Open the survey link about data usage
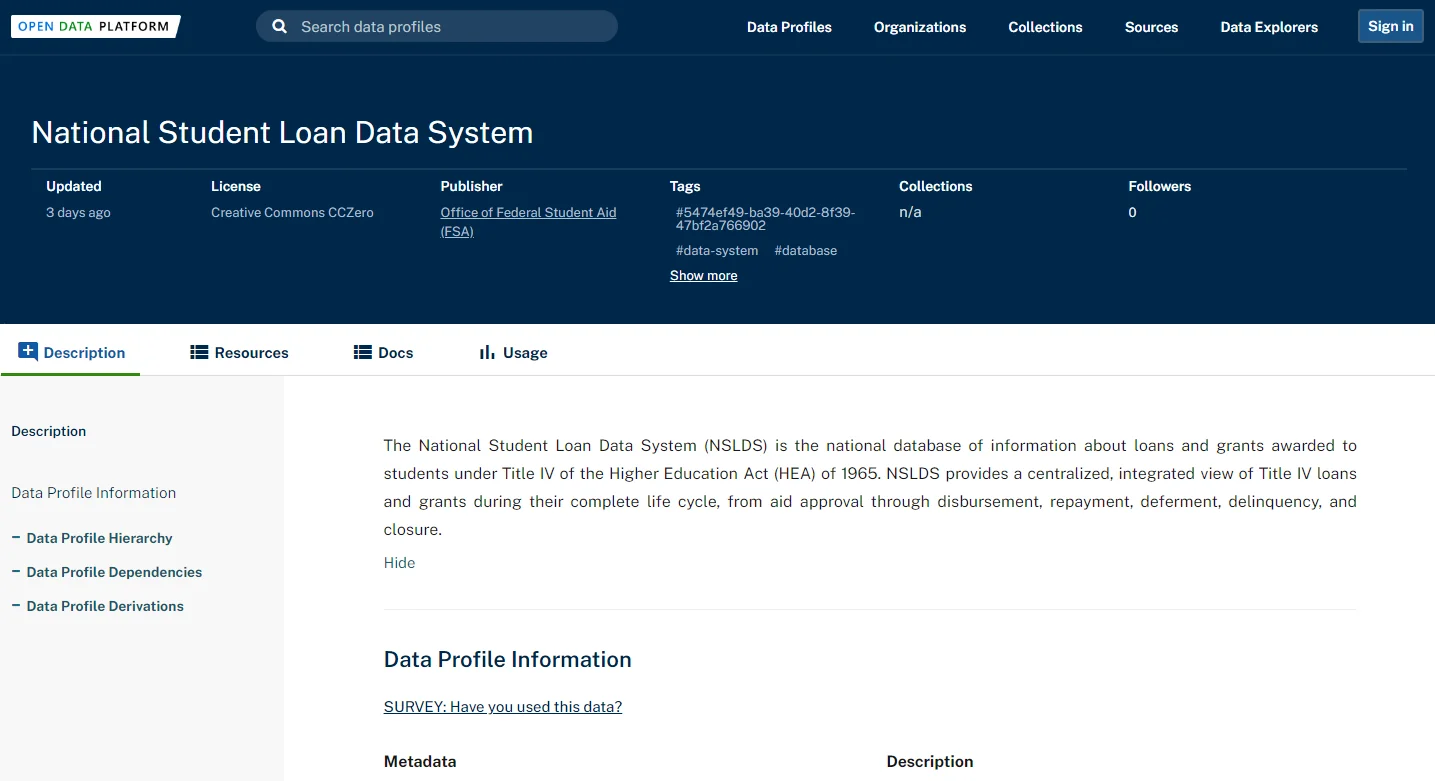The width and height of the screenshot is (1435, 781). click(x=503, y=707)
